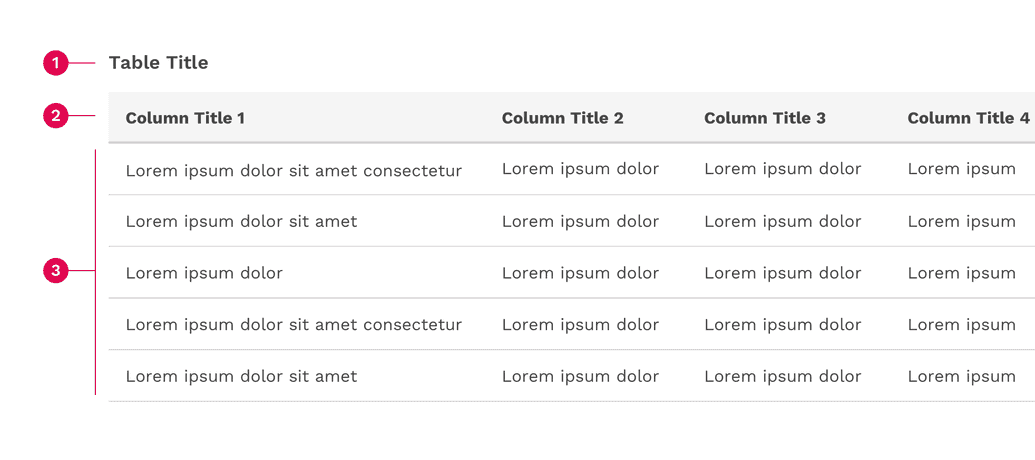1035x460 pixels.
Task: Select the Table Title heading text
Action: coord(158,63)
